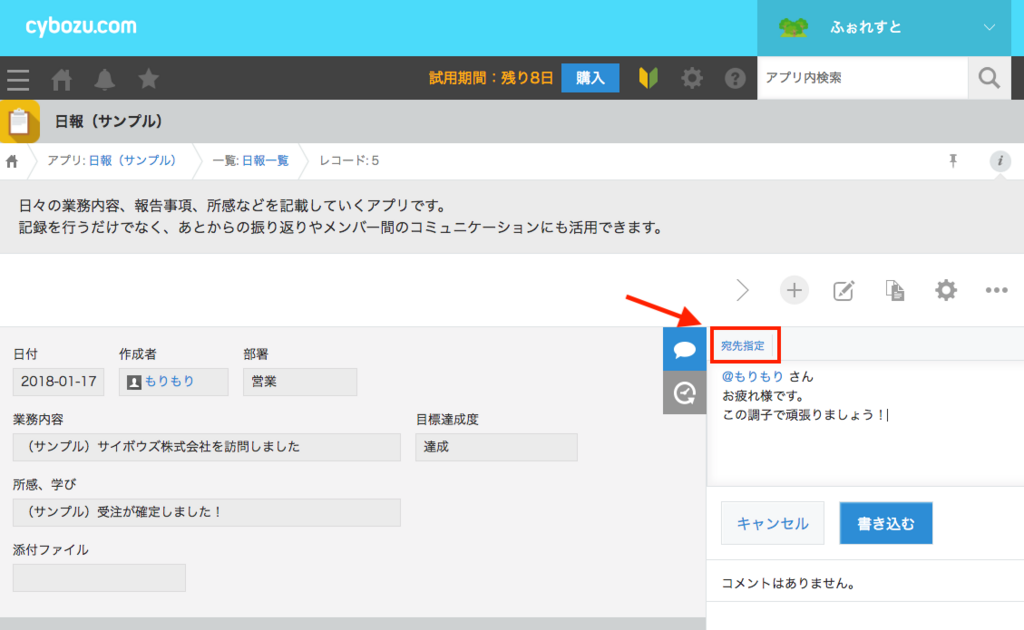Click the コメントはありません。 text

coord(789,583)
